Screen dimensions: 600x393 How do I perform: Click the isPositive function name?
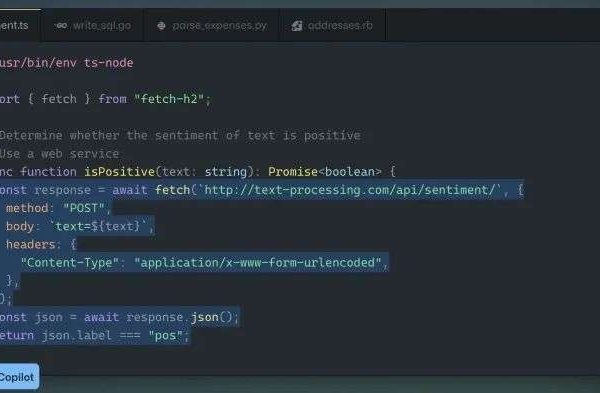(x=119, y=172)
